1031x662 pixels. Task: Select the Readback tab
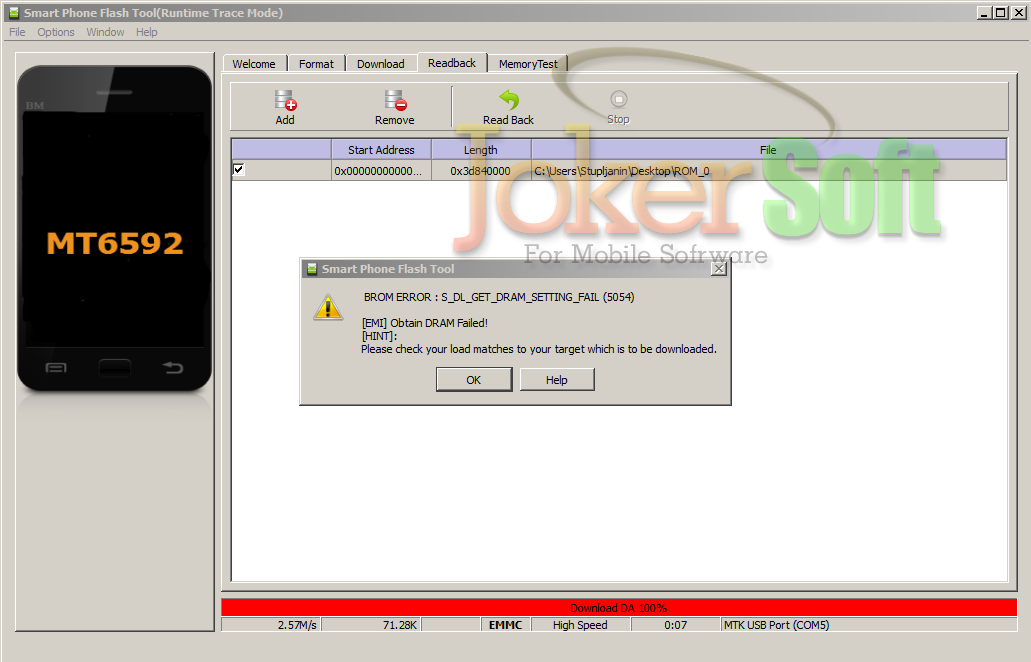click(452, 63)
